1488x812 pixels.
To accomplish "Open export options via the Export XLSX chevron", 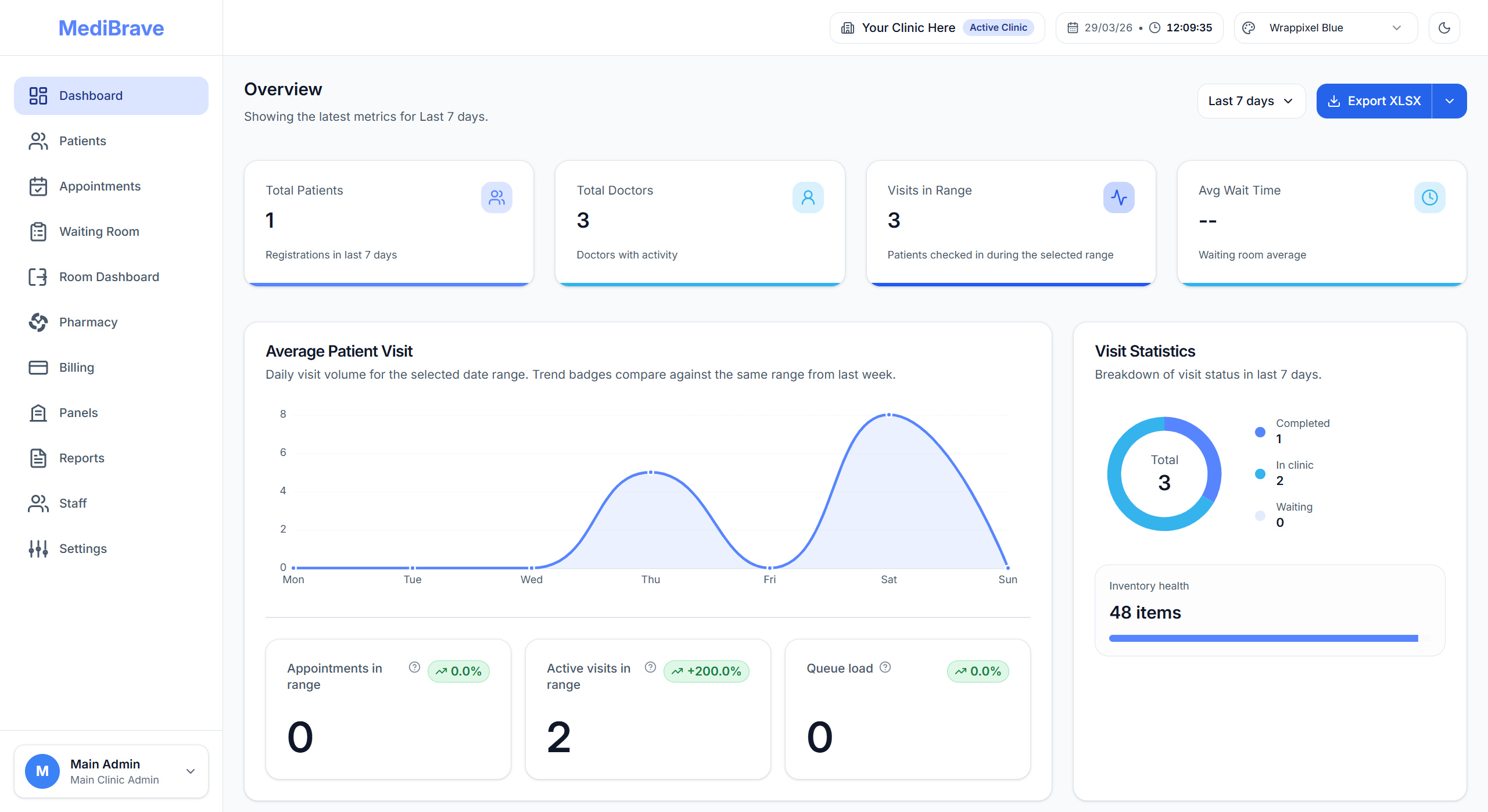I will 1448,100.
